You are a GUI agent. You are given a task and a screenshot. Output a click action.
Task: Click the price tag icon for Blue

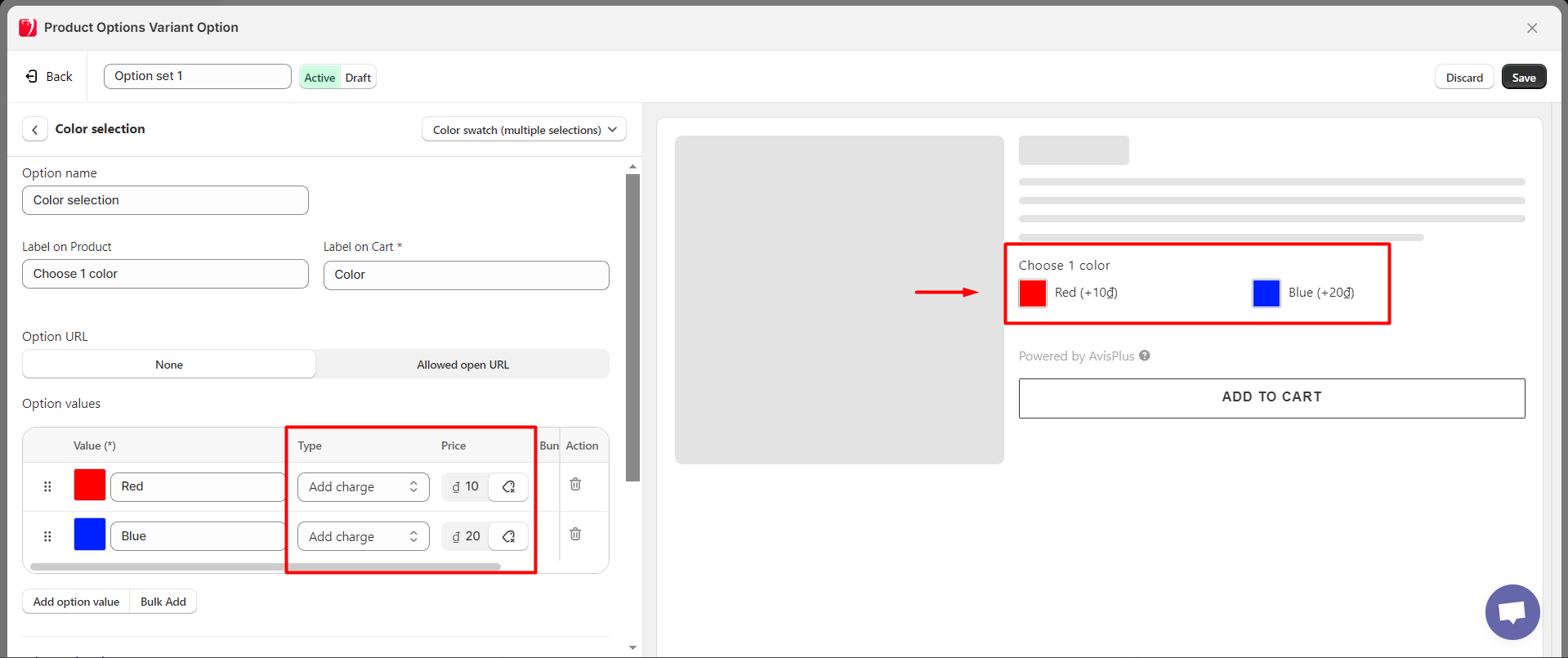[x=508, y=537]
